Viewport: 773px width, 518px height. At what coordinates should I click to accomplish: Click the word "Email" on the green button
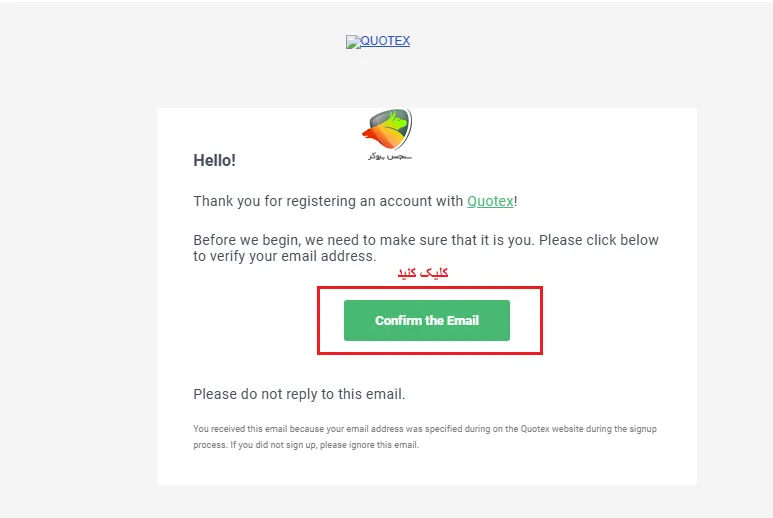tap(462, 321)
